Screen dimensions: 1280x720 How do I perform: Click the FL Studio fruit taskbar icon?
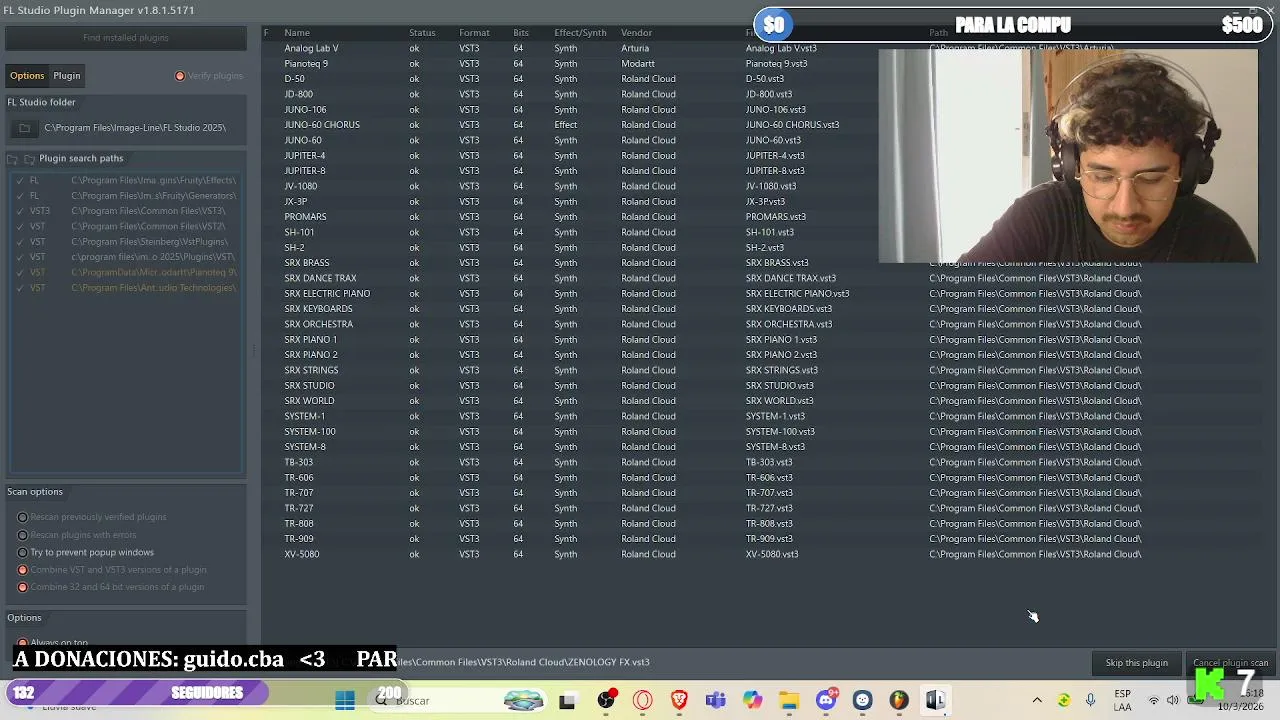click(x=899, y=700)
